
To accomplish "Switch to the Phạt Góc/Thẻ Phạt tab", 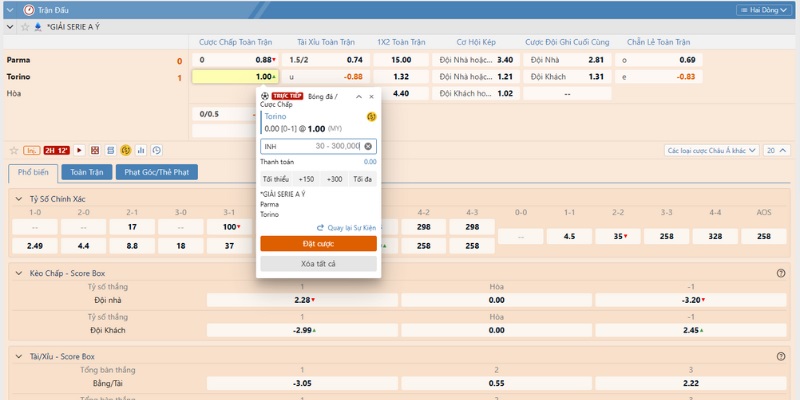I will click(x=156, y=172).
